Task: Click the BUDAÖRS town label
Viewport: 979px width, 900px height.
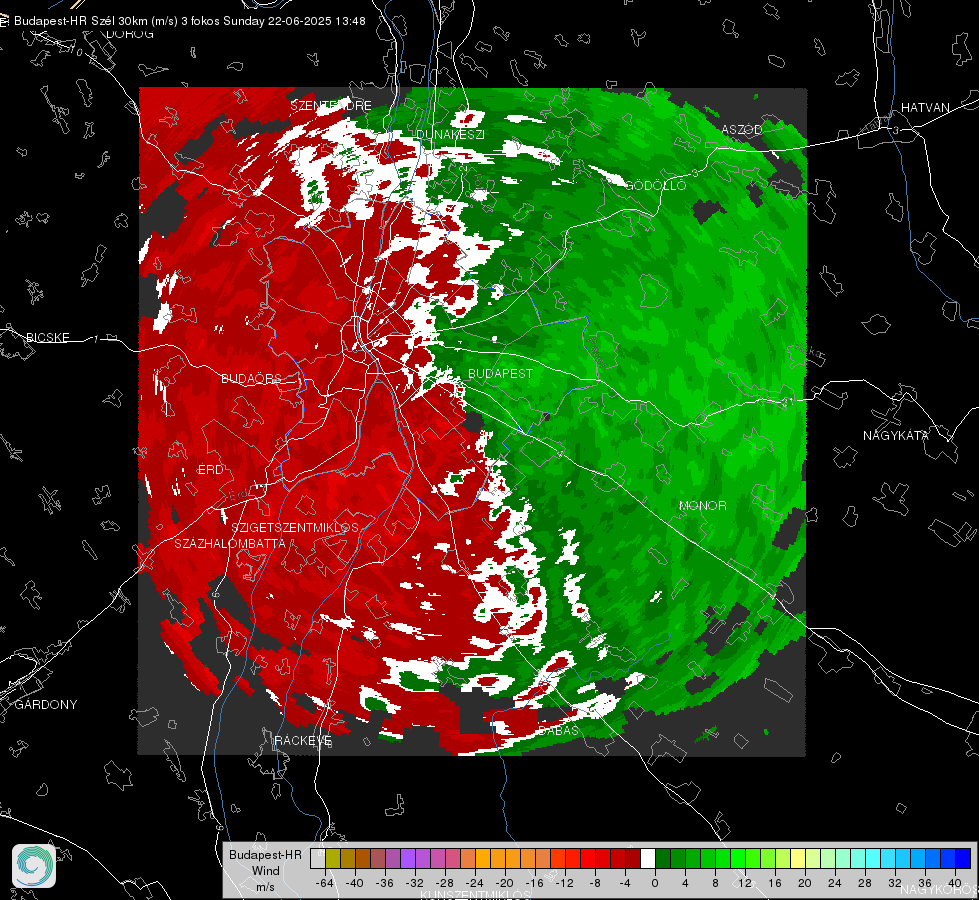Action: coord(251,378)
